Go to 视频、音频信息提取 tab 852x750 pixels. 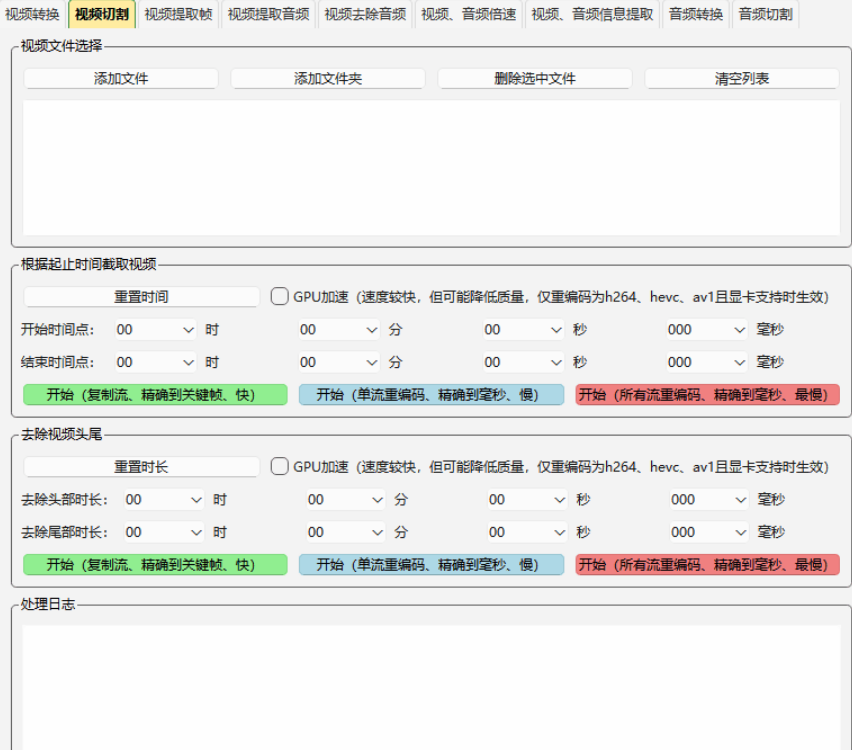[592, 14]
